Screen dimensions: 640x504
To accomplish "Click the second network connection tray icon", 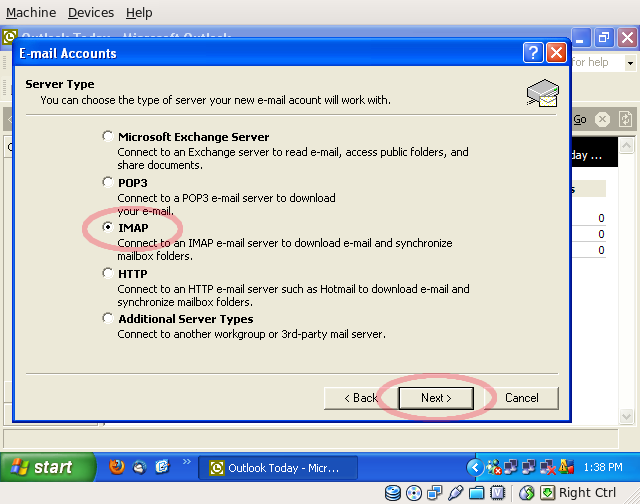I will pos(529,467).
